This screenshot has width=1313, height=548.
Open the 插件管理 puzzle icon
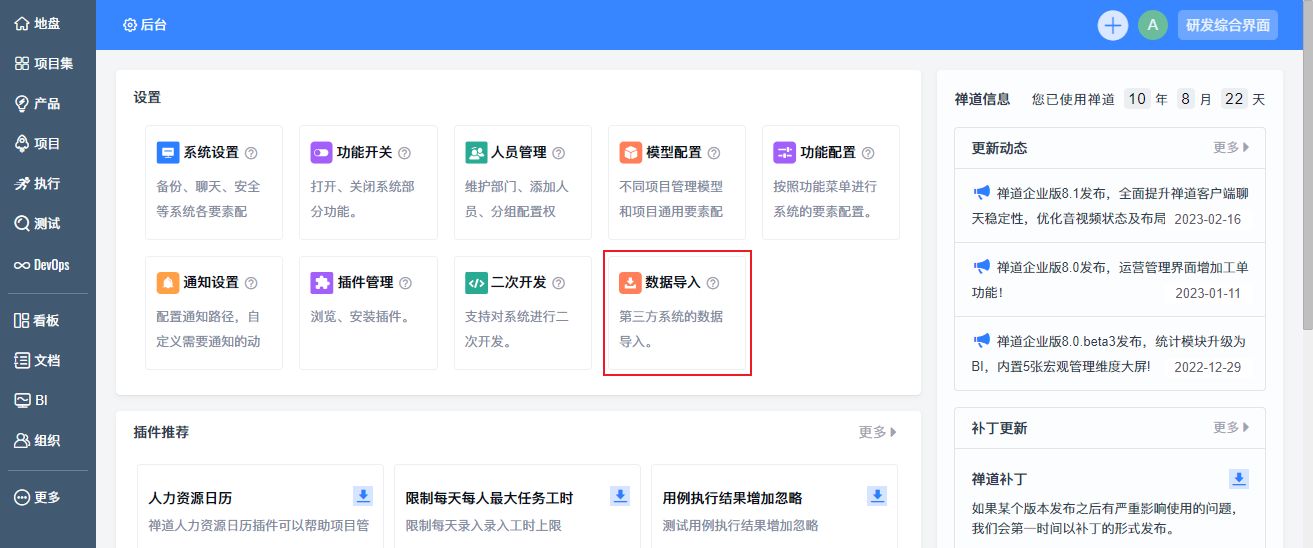(x=321, y=283)
